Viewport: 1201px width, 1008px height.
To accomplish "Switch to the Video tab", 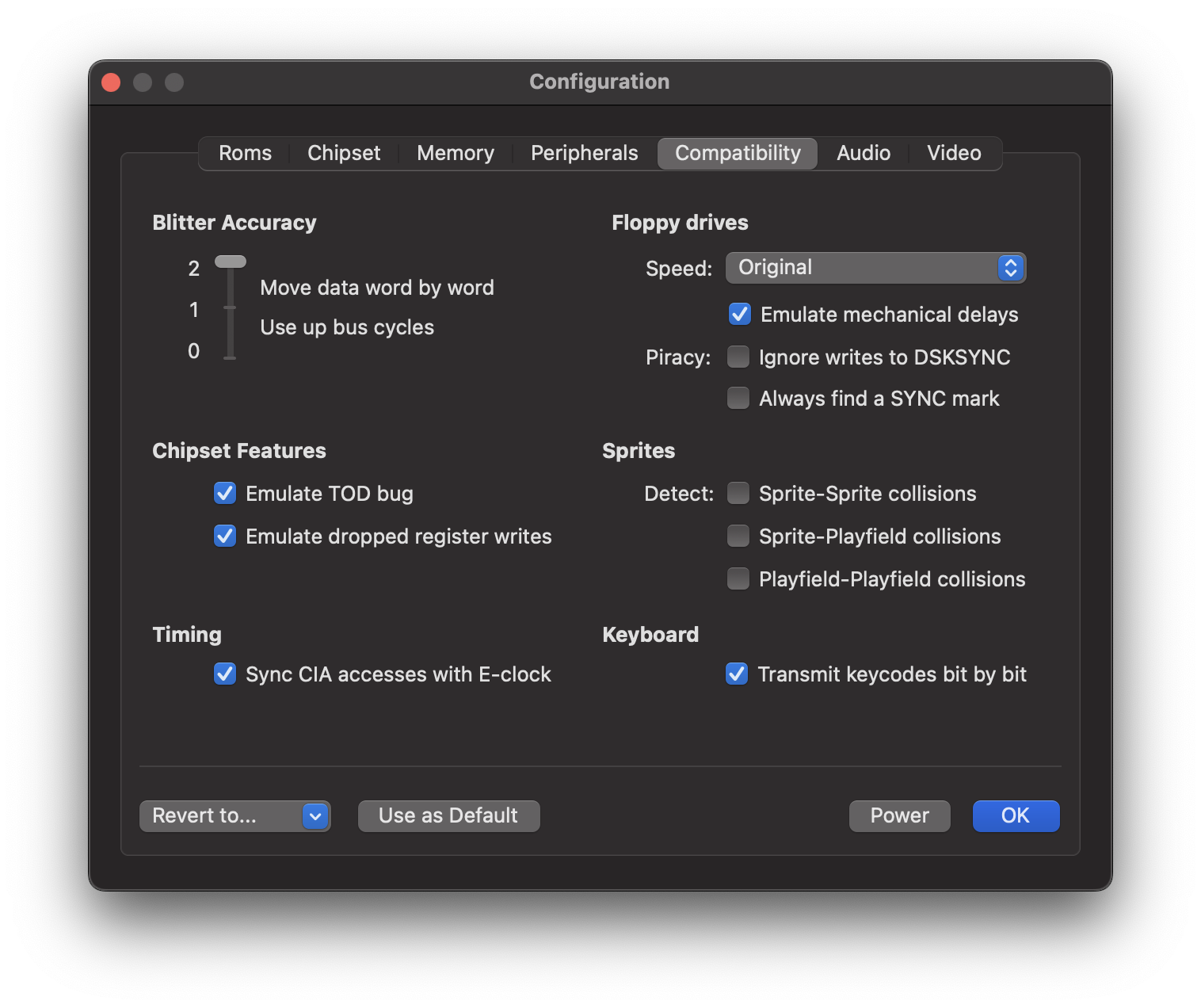I will pyautogui.click(x=954, y=153).
